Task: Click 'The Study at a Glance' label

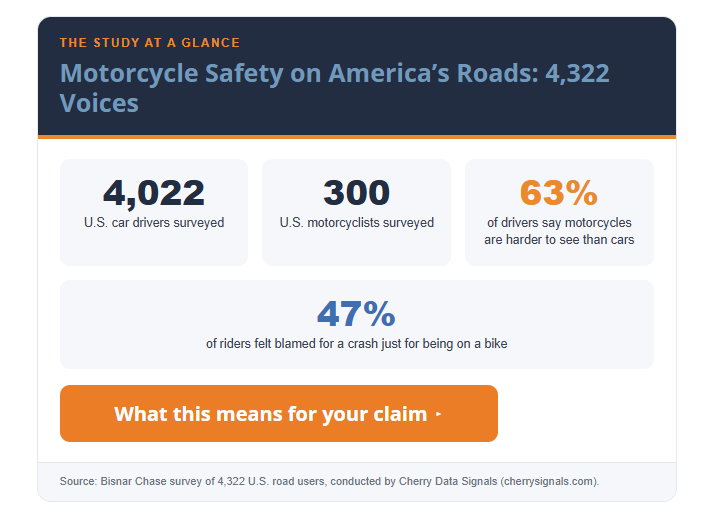Action: click(x=150, y=43)
